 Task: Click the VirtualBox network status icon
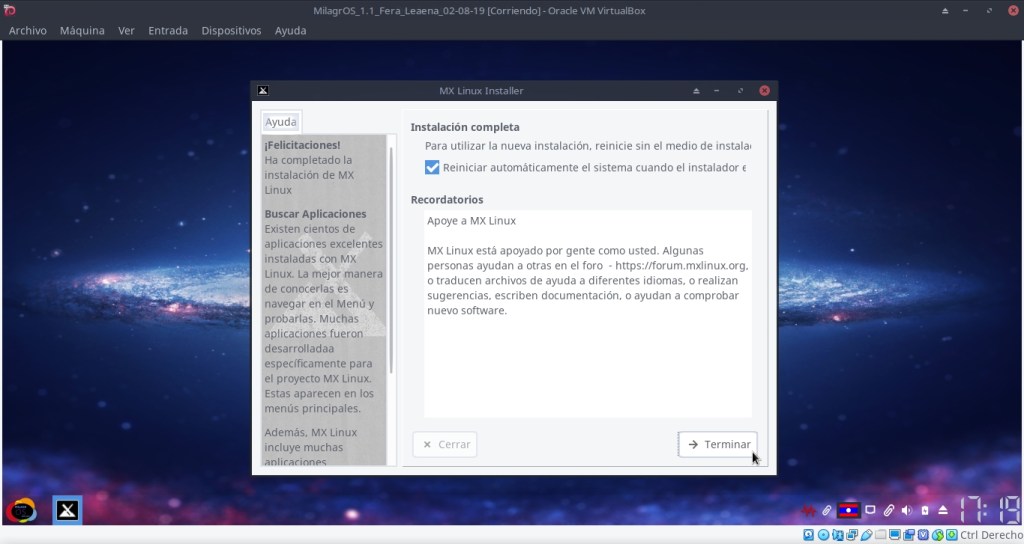tap(853, 535)
